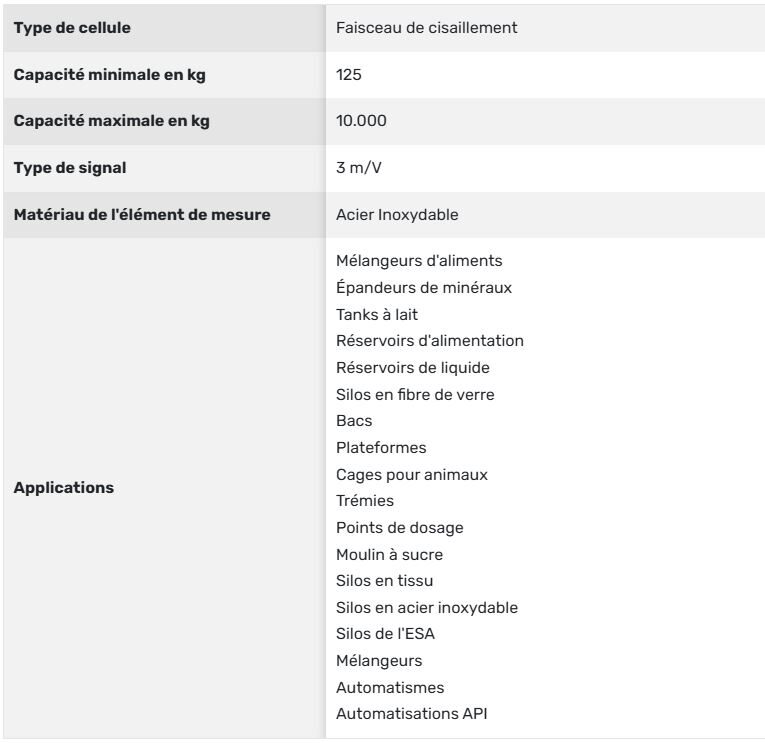Image resolution: width=765 pixels, height=743 pixels.
Task: Click the minimum capacity value 125
Action: [348, 74]
